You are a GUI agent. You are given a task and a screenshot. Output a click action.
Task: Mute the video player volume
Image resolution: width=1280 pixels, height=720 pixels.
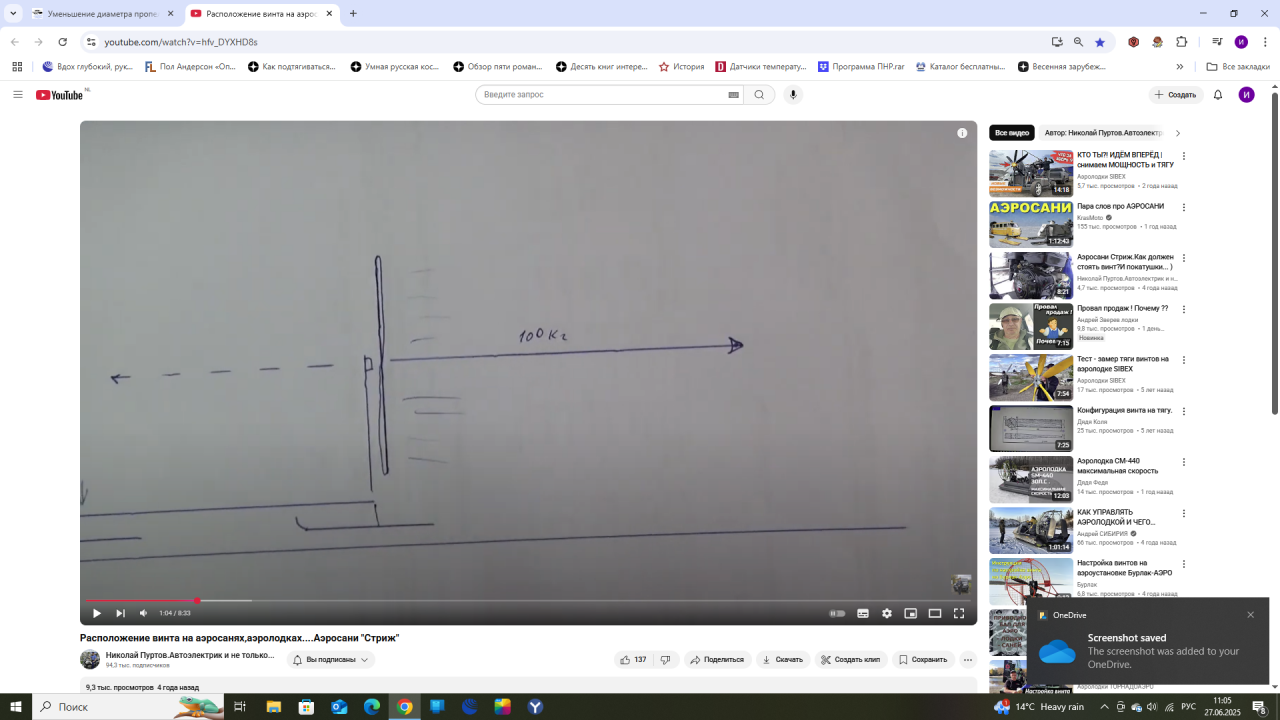143,613
